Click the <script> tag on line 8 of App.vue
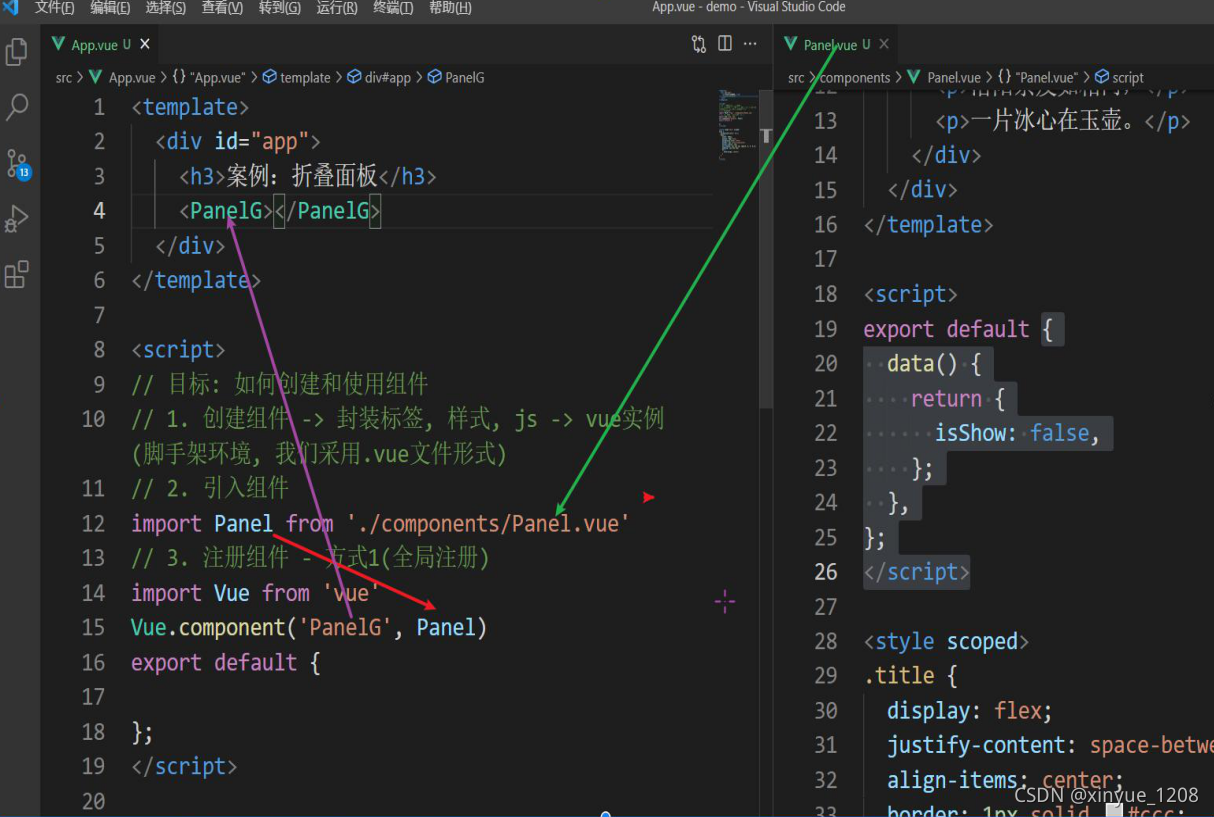The image size is (1214, 817). tap(178, 350)
